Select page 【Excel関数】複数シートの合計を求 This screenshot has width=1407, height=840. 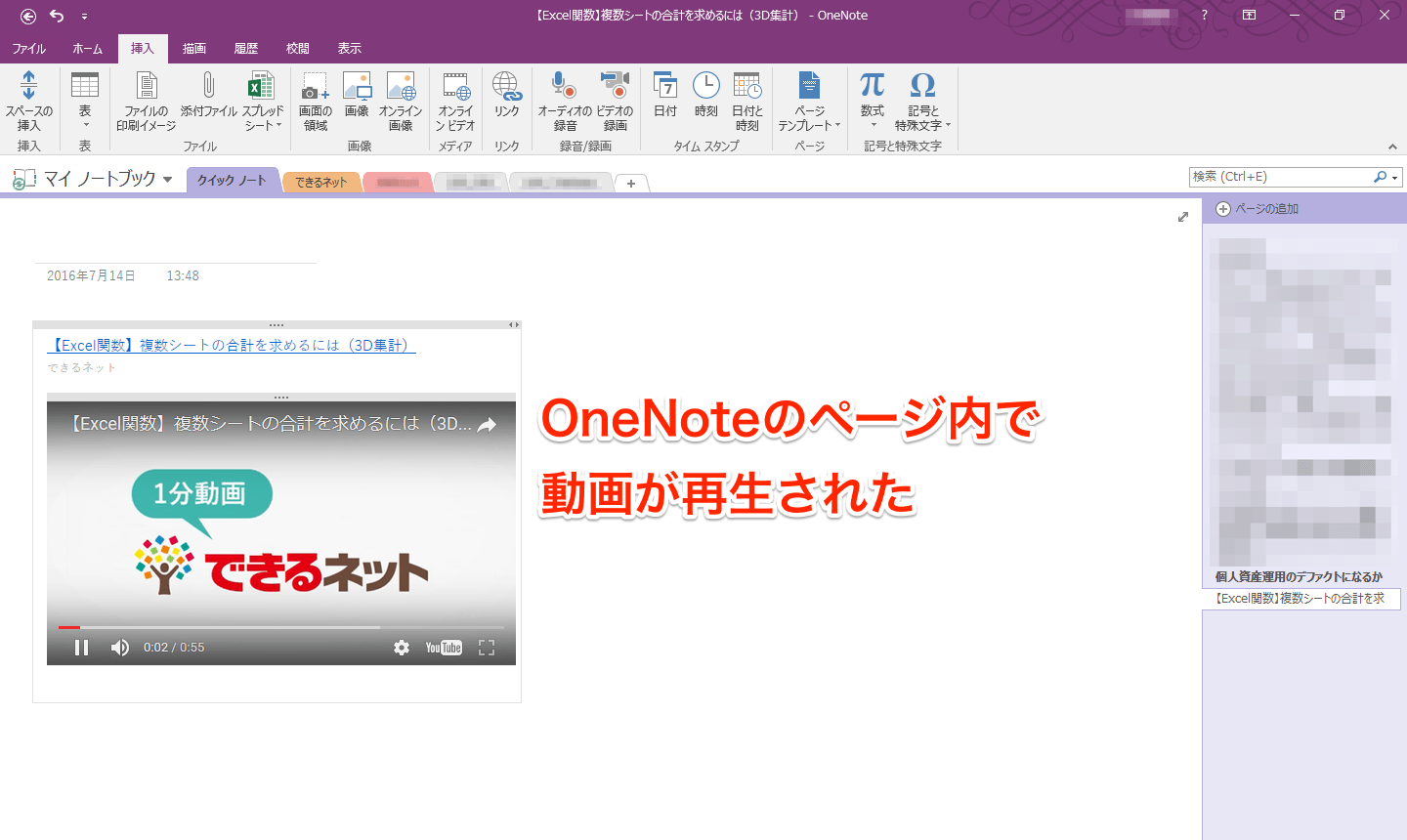(1300, 598)
